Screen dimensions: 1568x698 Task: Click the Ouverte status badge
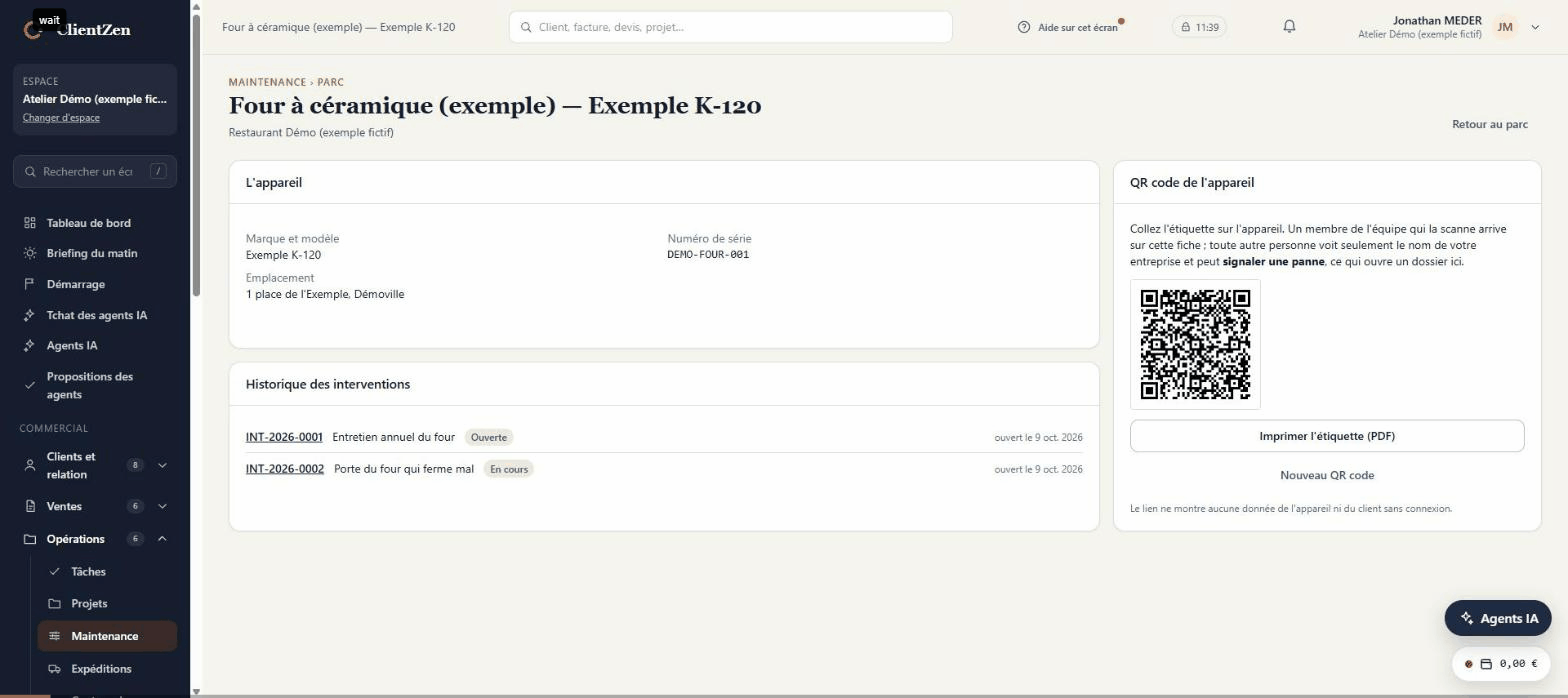click(489, 437)
